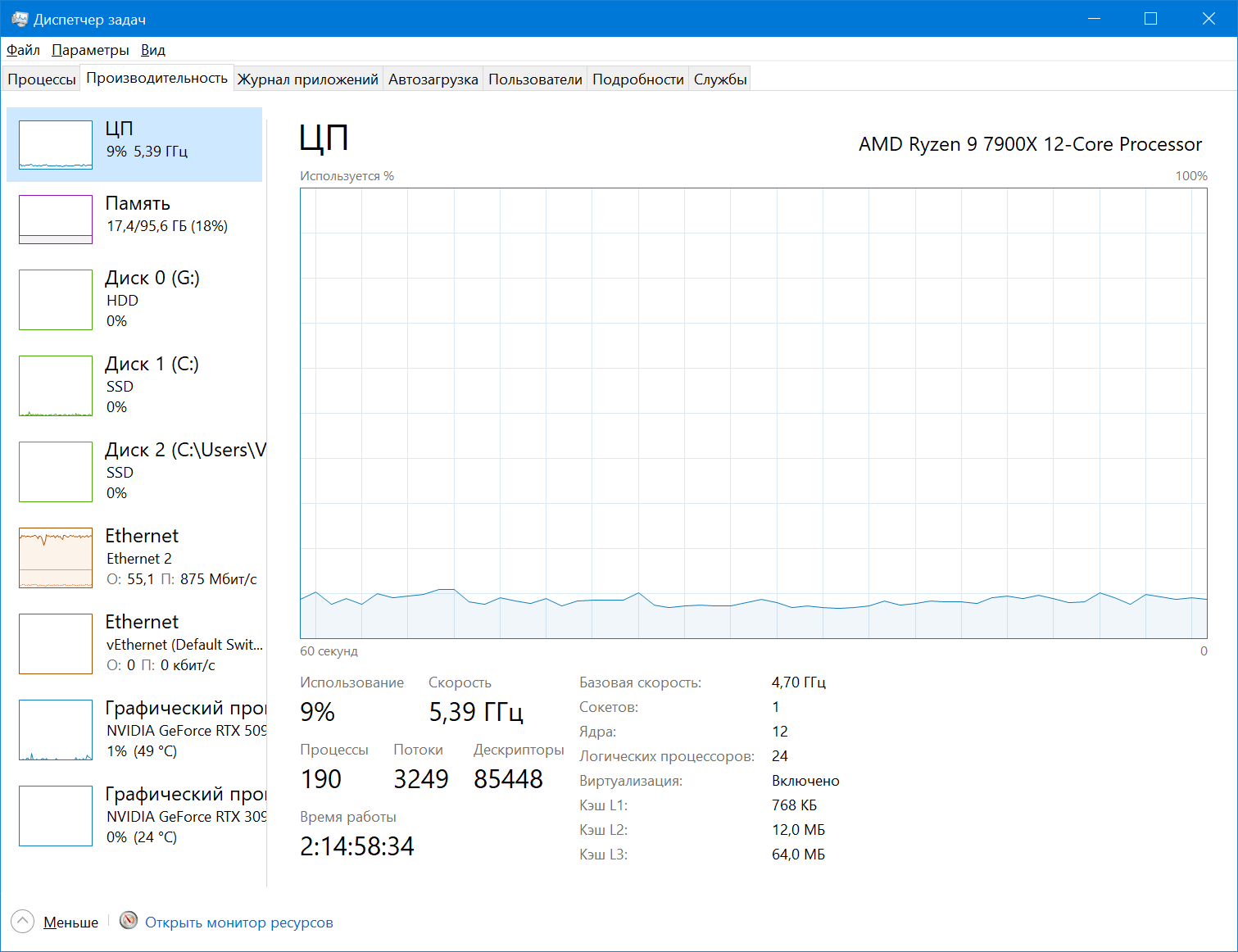Select the Ethernet 2 graph thumbnail
The width and height of the screenshot is (1238, 952).
coord(56,558)
